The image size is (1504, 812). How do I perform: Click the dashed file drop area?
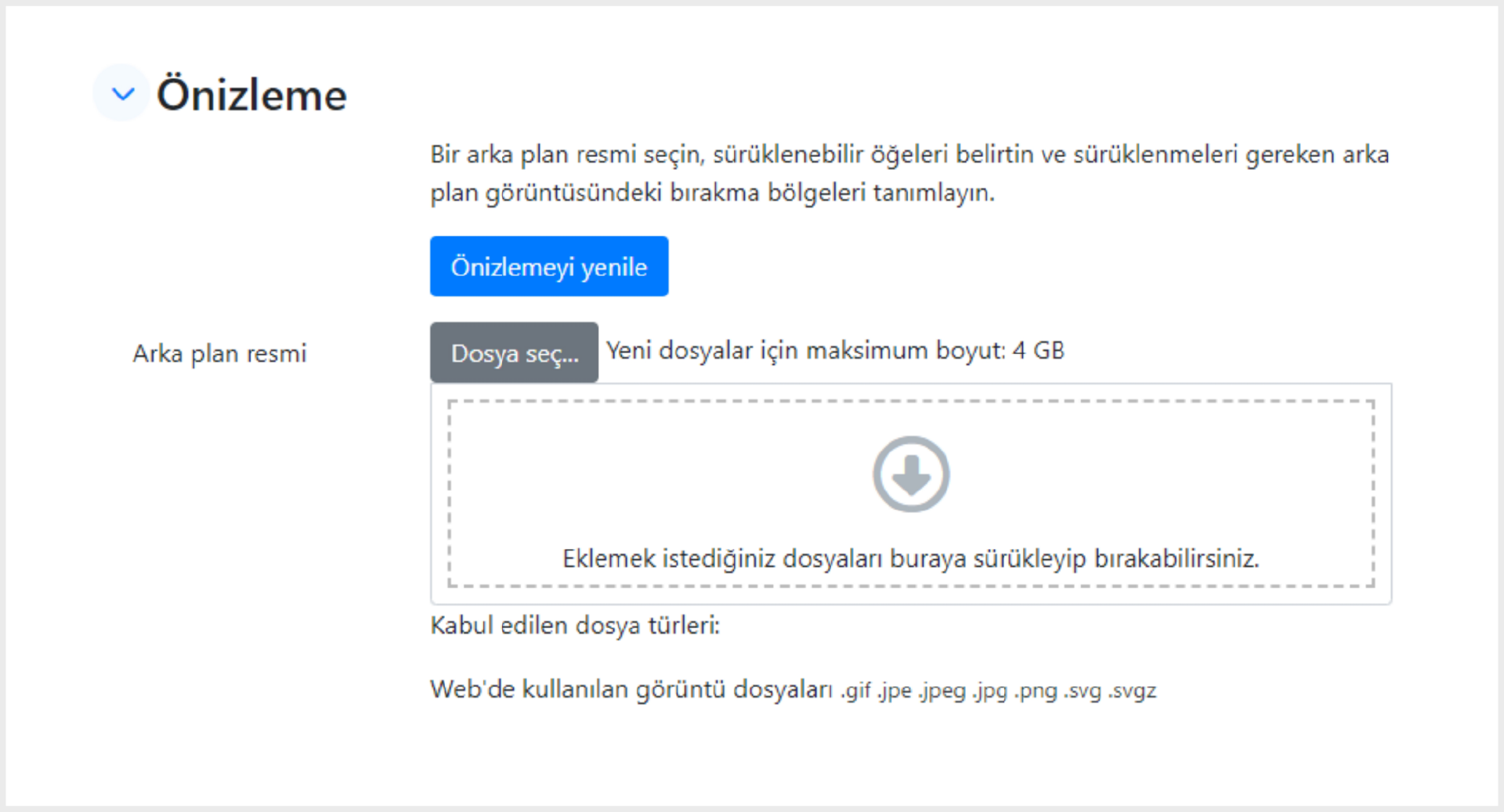(x=911, y=493)
